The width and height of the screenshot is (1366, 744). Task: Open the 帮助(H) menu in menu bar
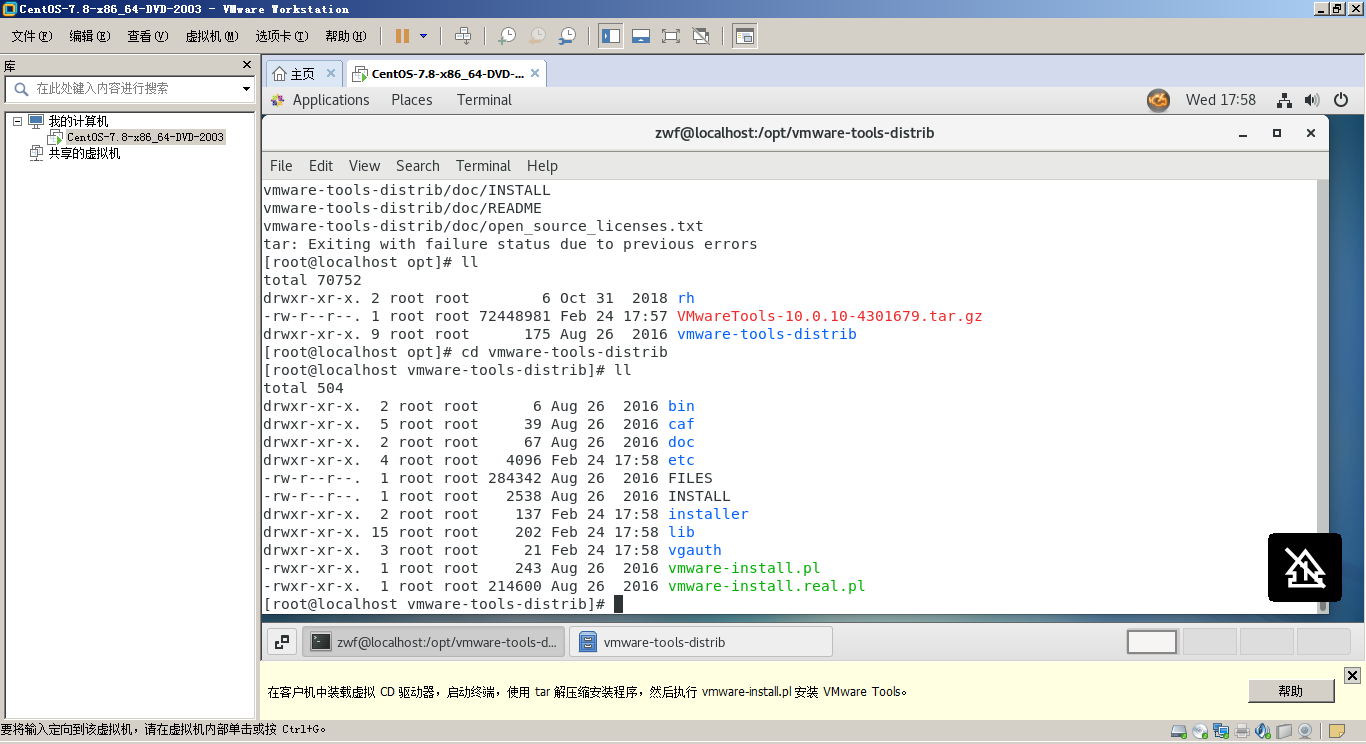(345, 36)
